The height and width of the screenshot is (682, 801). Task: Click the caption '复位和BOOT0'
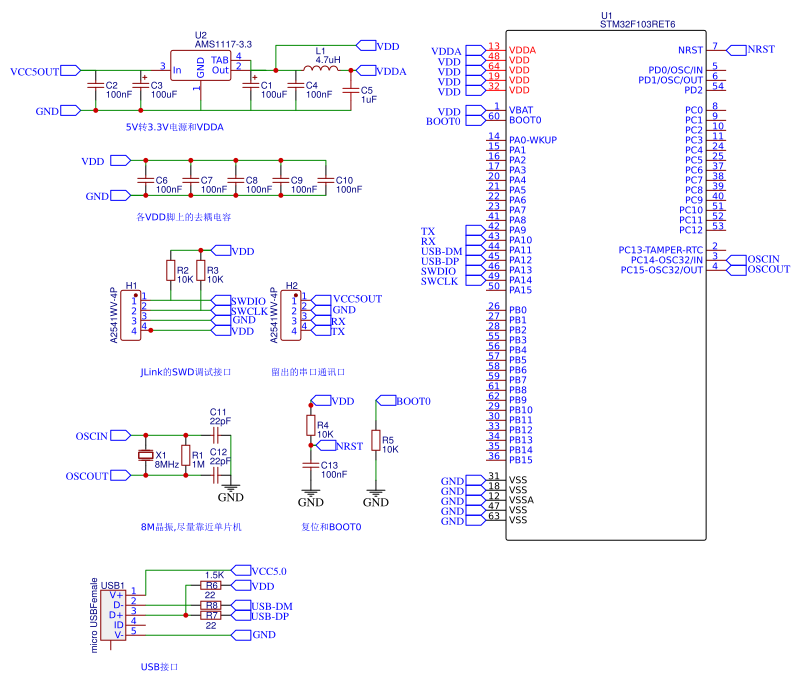pos(332,527)
